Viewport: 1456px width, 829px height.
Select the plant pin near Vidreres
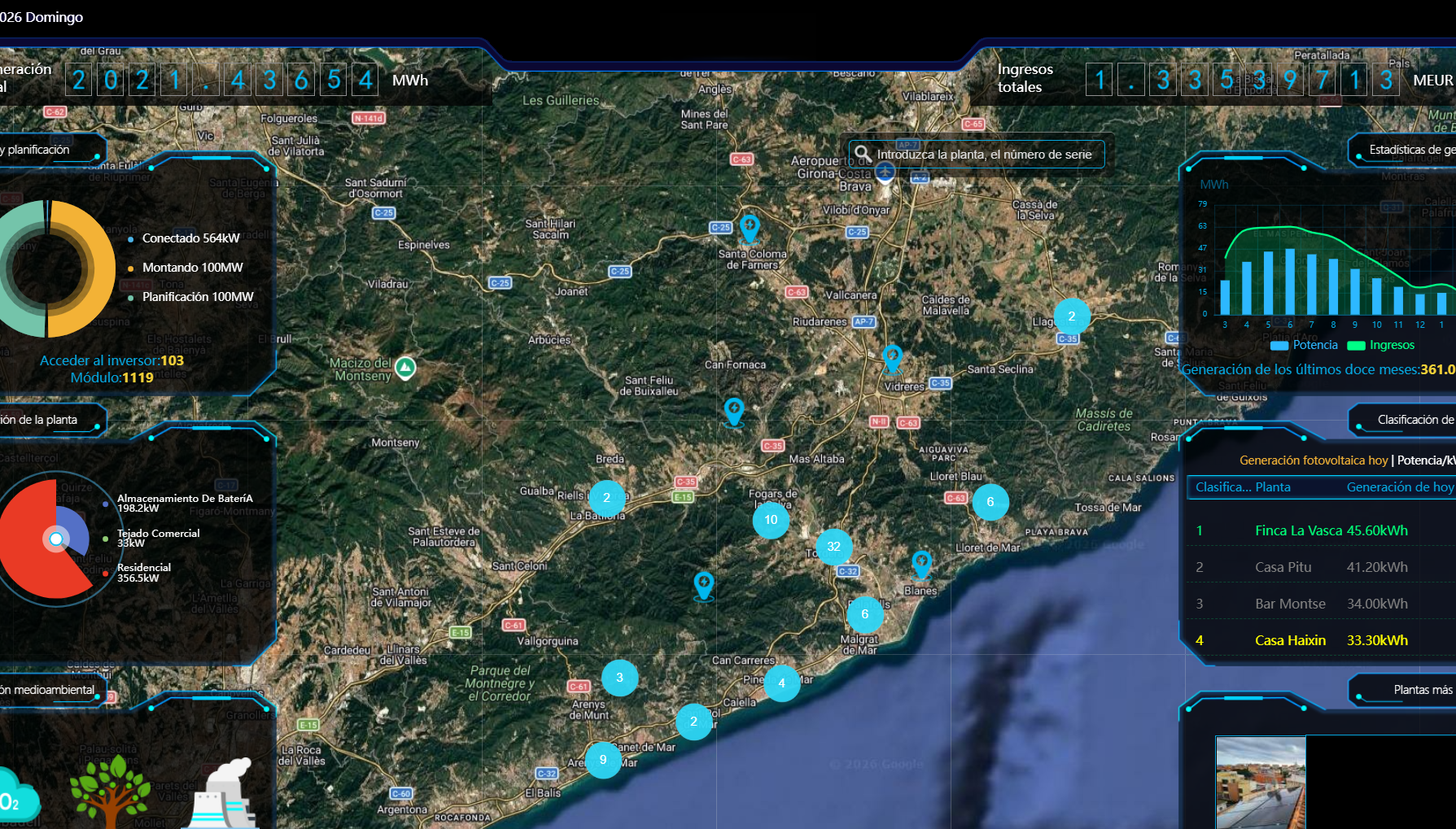coord(892,357)
